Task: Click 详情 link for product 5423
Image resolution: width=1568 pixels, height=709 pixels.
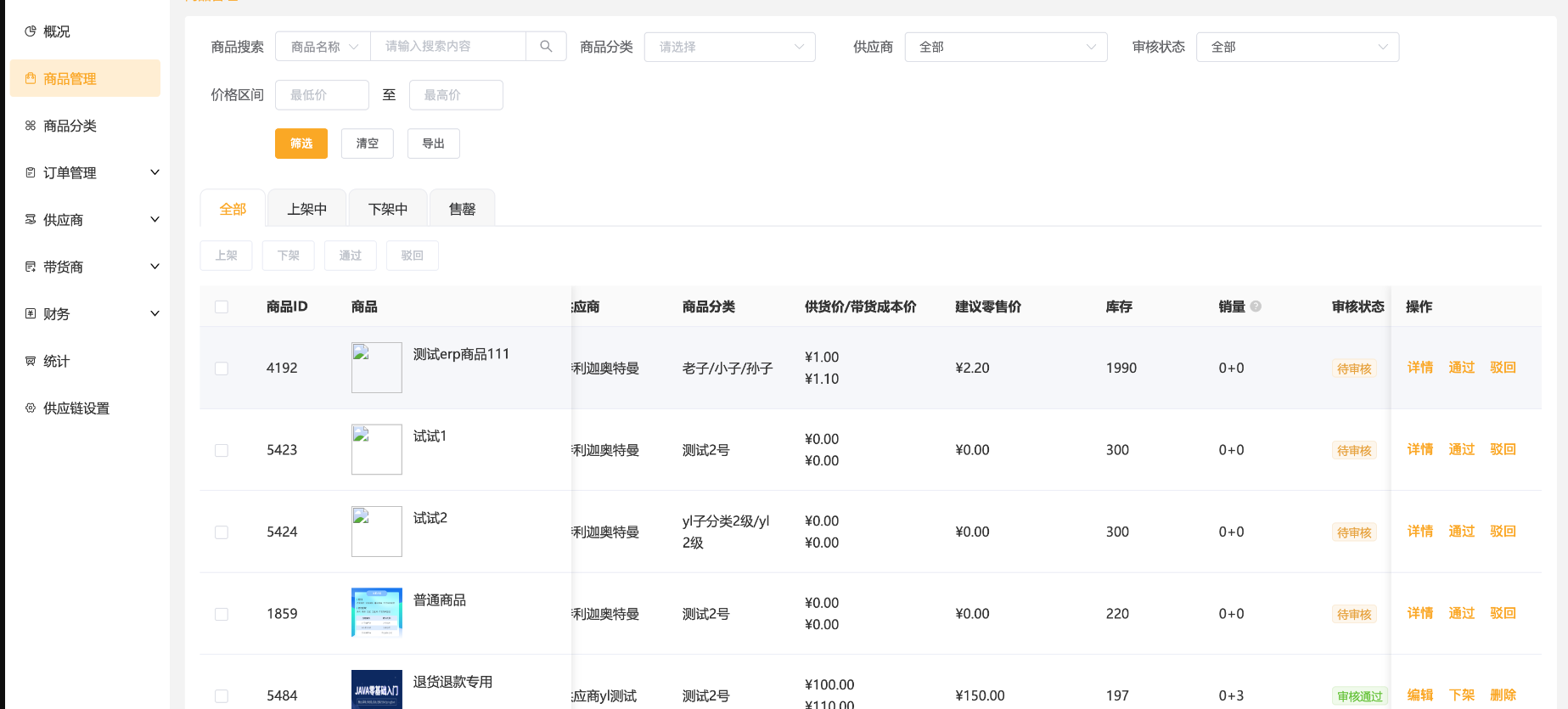Action: point(1419,449)
